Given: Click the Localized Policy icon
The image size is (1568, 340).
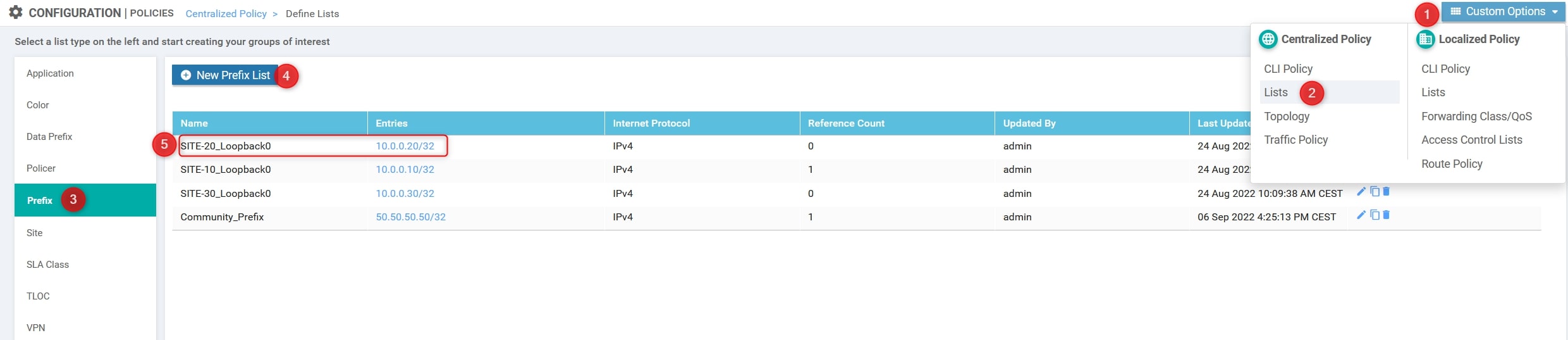Looking at the screenshot, I should 1425,39.
